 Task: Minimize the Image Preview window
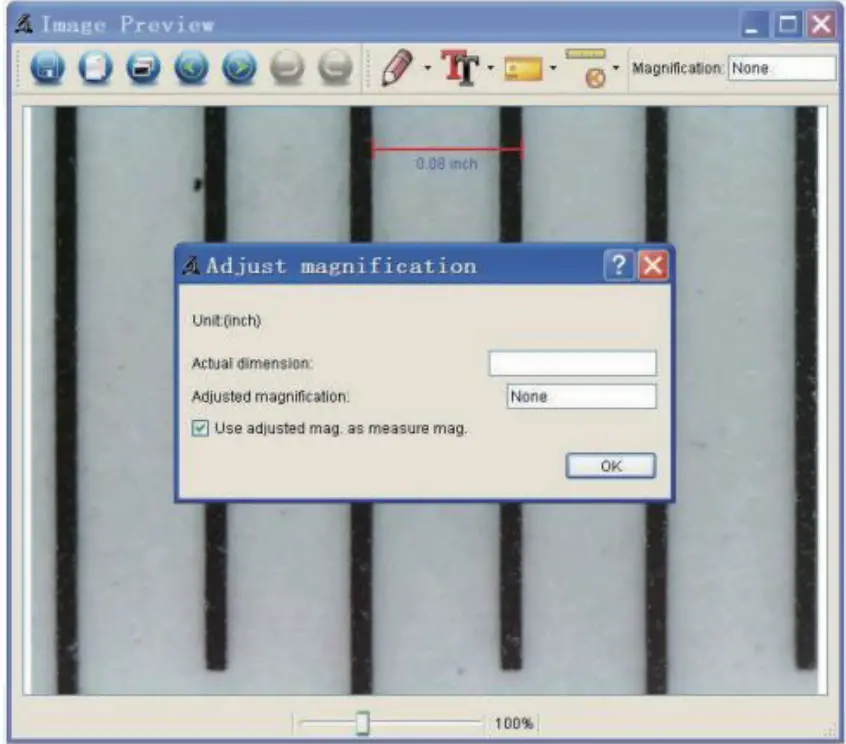click(752, 24)
